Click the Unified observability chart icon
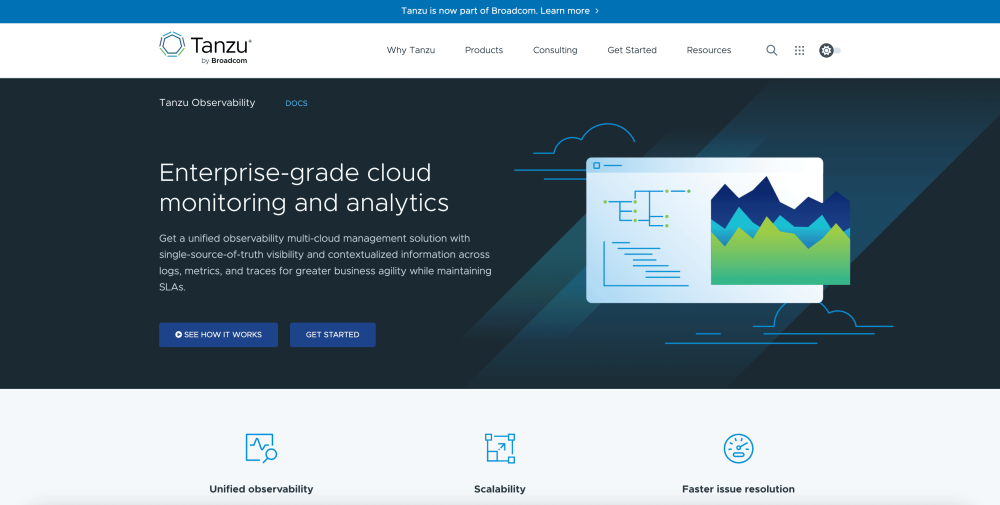 click(x=261, y=447)
